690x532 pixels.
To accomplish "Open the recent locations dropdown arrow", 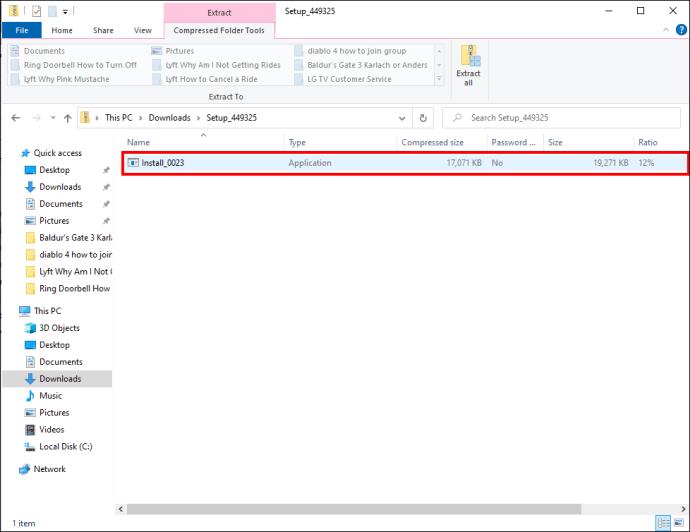I will coord(53,118).
